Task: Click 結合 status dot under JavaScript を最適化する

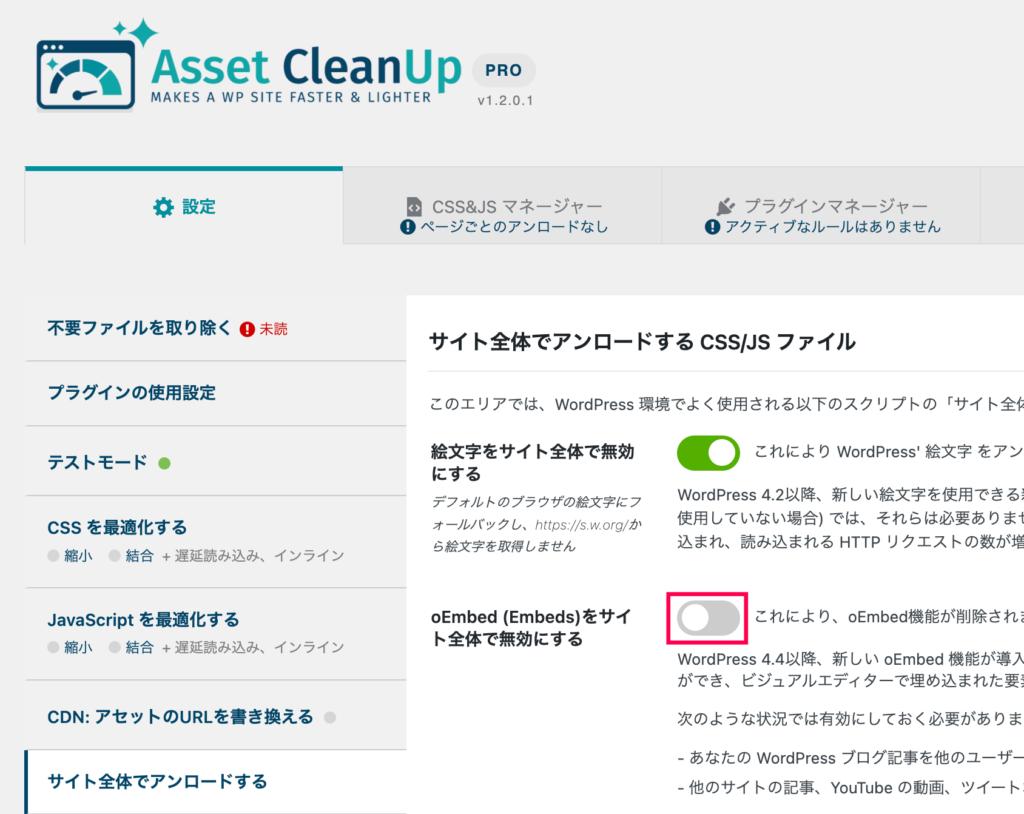Action: pyautogui.click(x=115, y=647)
